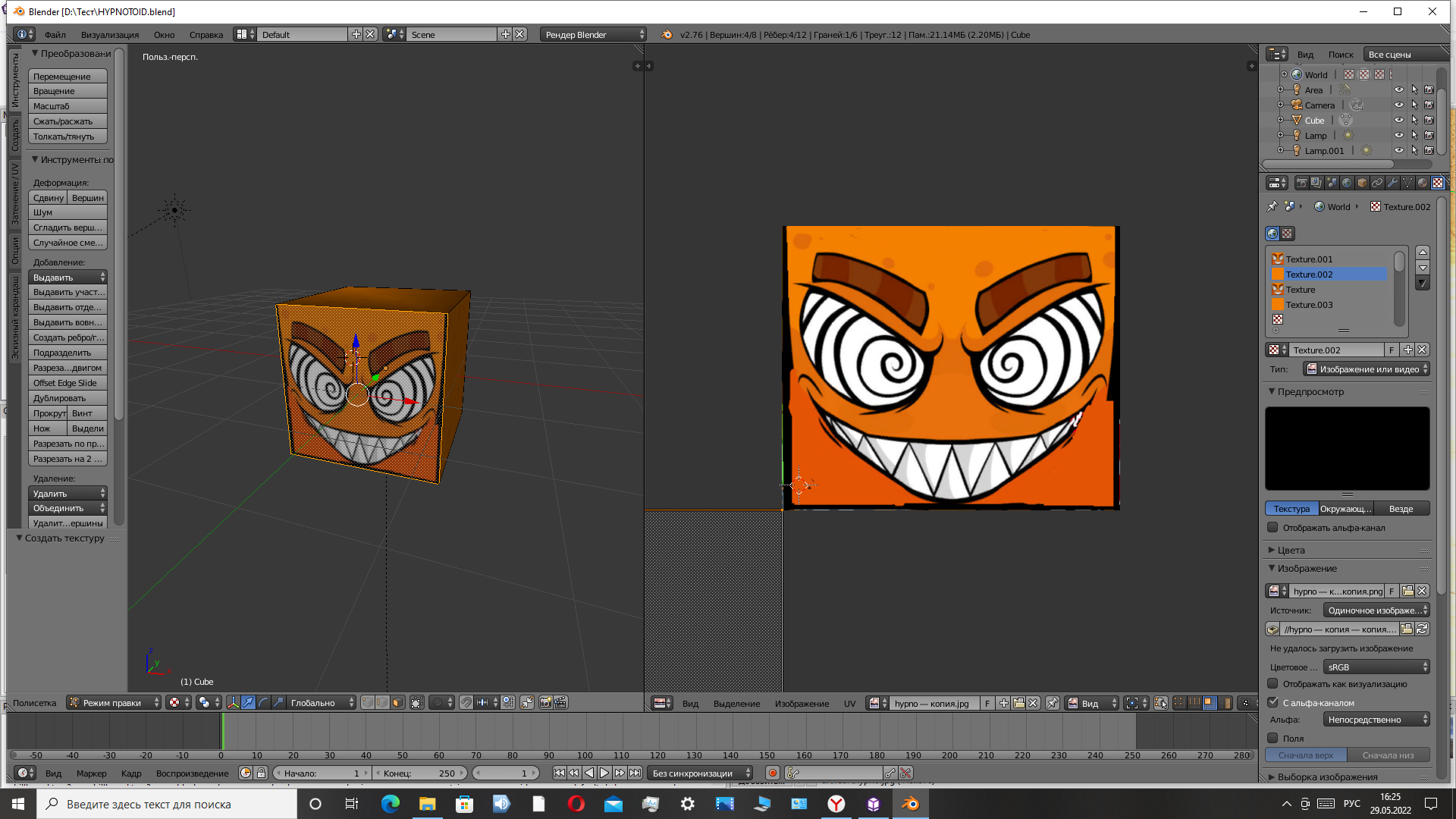Open the Режим правки mode dropdown
This screenshot has height=819, width=1456.
[114, 703]
